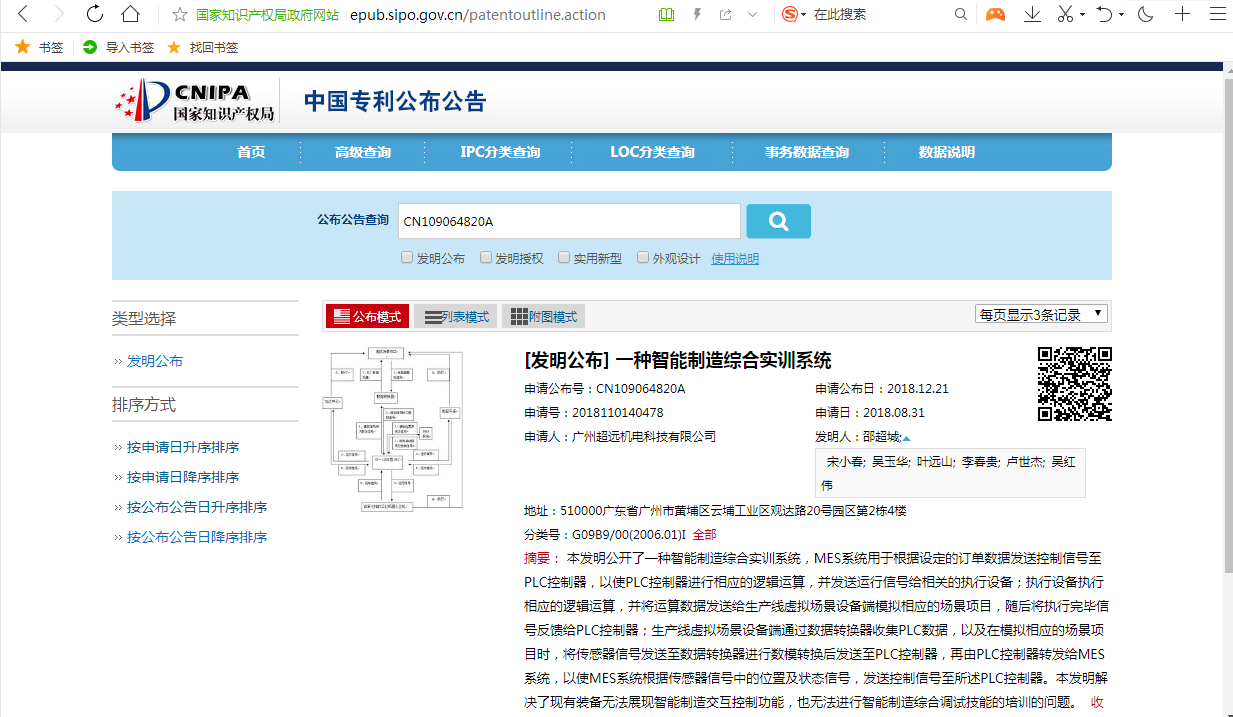The image size is (1233, 717).
Task: Open reading mode book icon in address bar
Action: 667,14
